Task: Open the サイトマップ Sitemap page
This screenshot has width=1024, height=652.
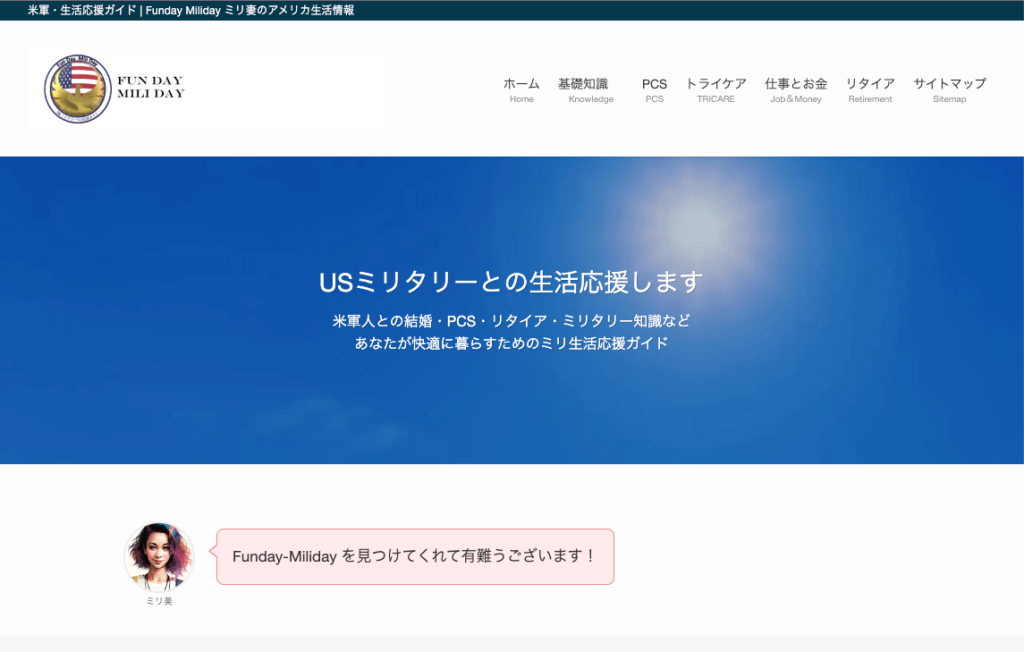Action: [949, 89]
